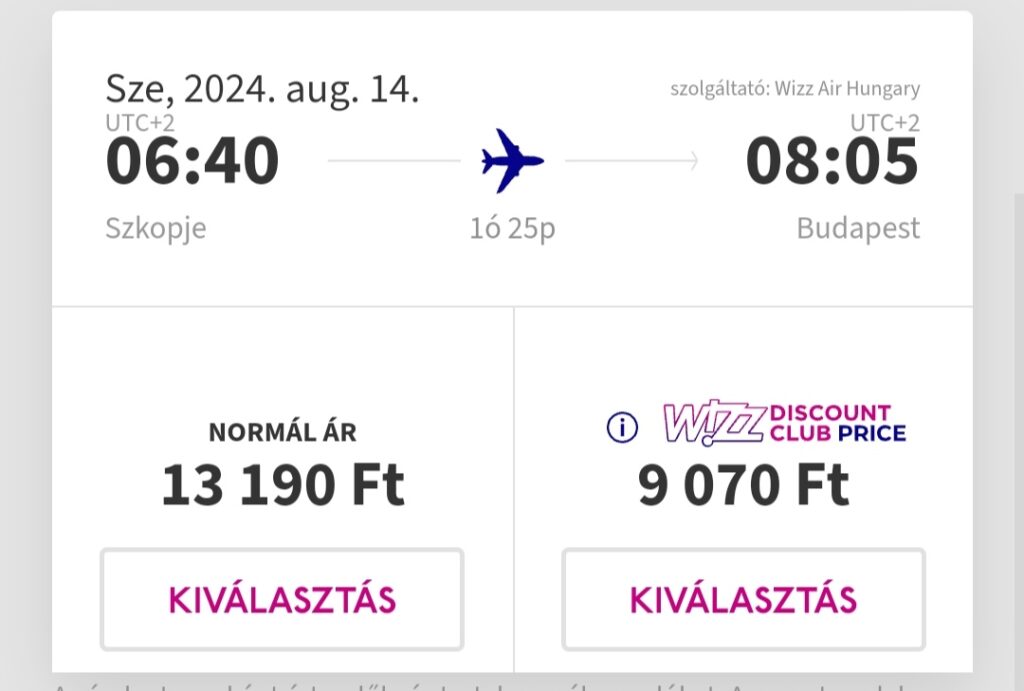Viewport: 1024px width, 691px height.
Task: Click the szolgáltató: Wizz Air Hungary text
Action: tap(795, 89)
